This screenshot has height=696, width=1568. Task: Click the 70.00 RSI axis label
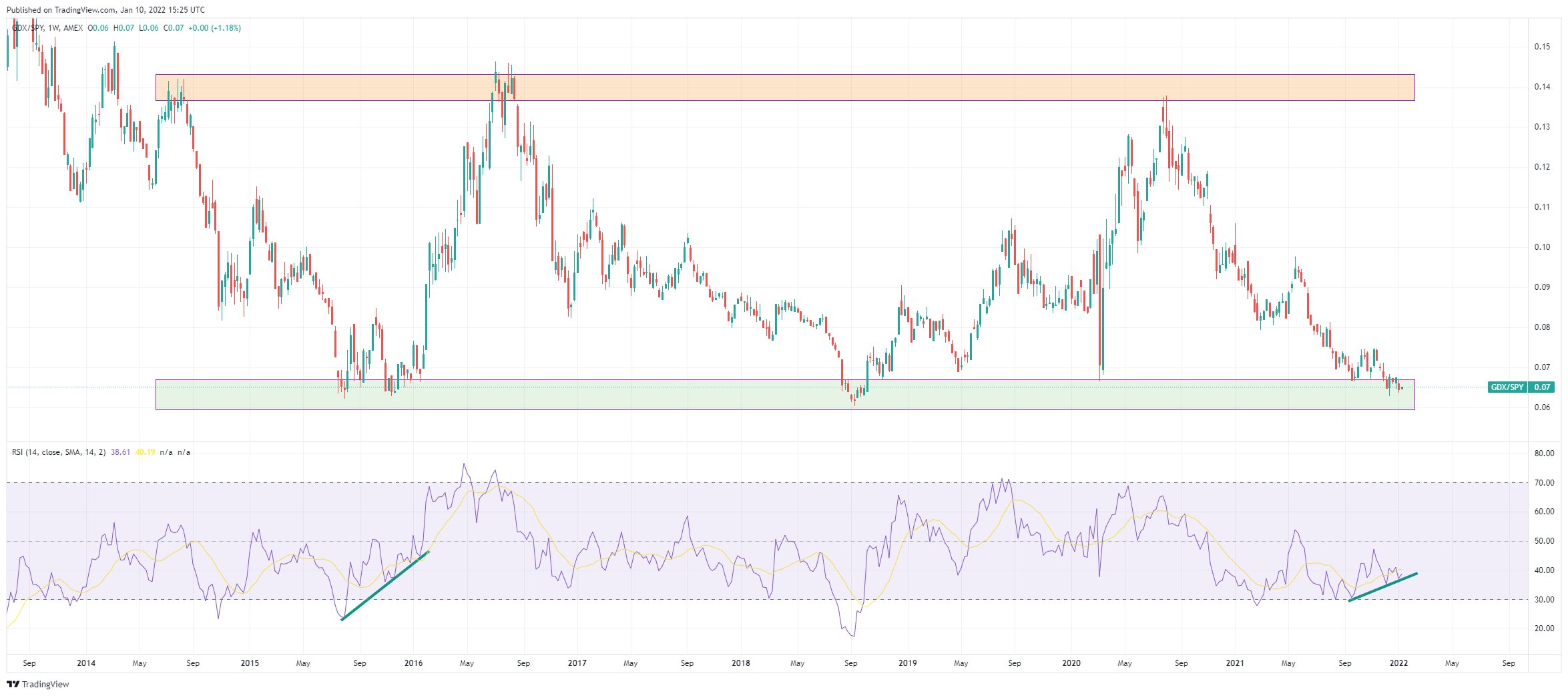pos(1544,483)
